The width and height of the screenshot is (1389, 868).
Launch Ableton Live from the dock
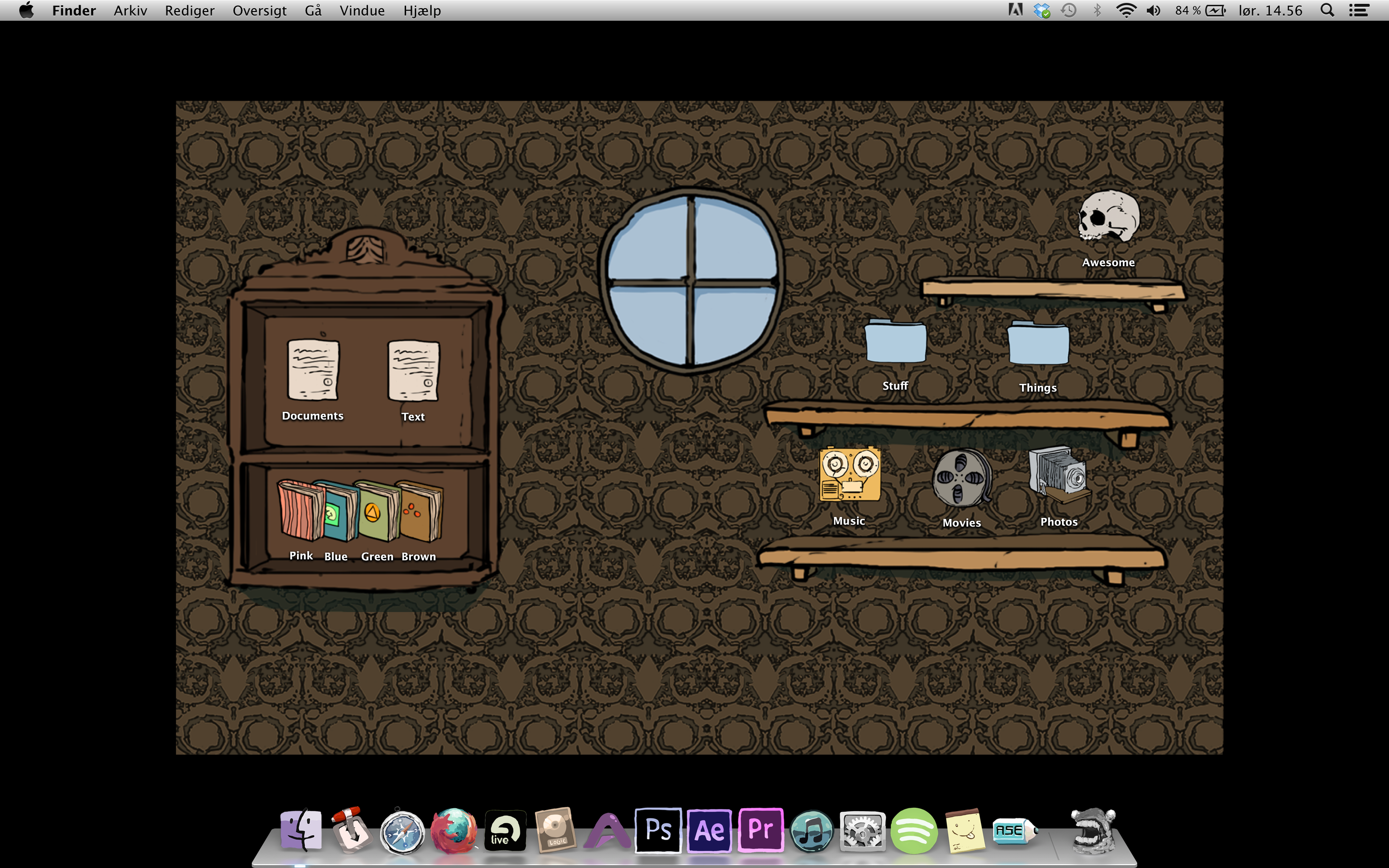click(504, 830)
